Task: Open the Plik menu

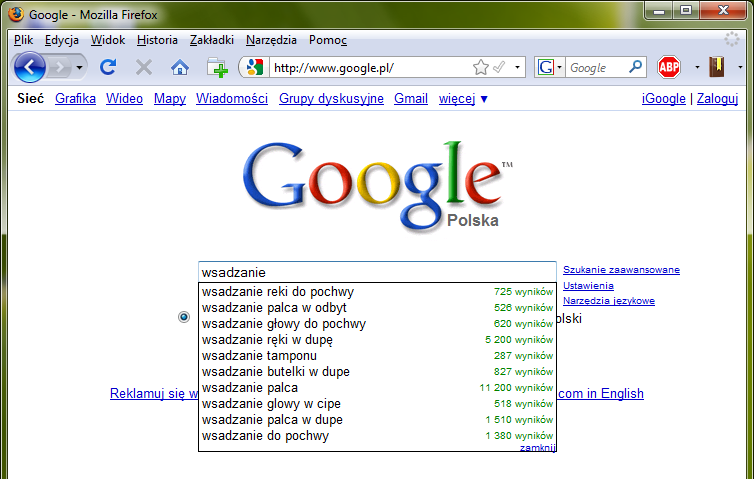Action: pos(23,40)
